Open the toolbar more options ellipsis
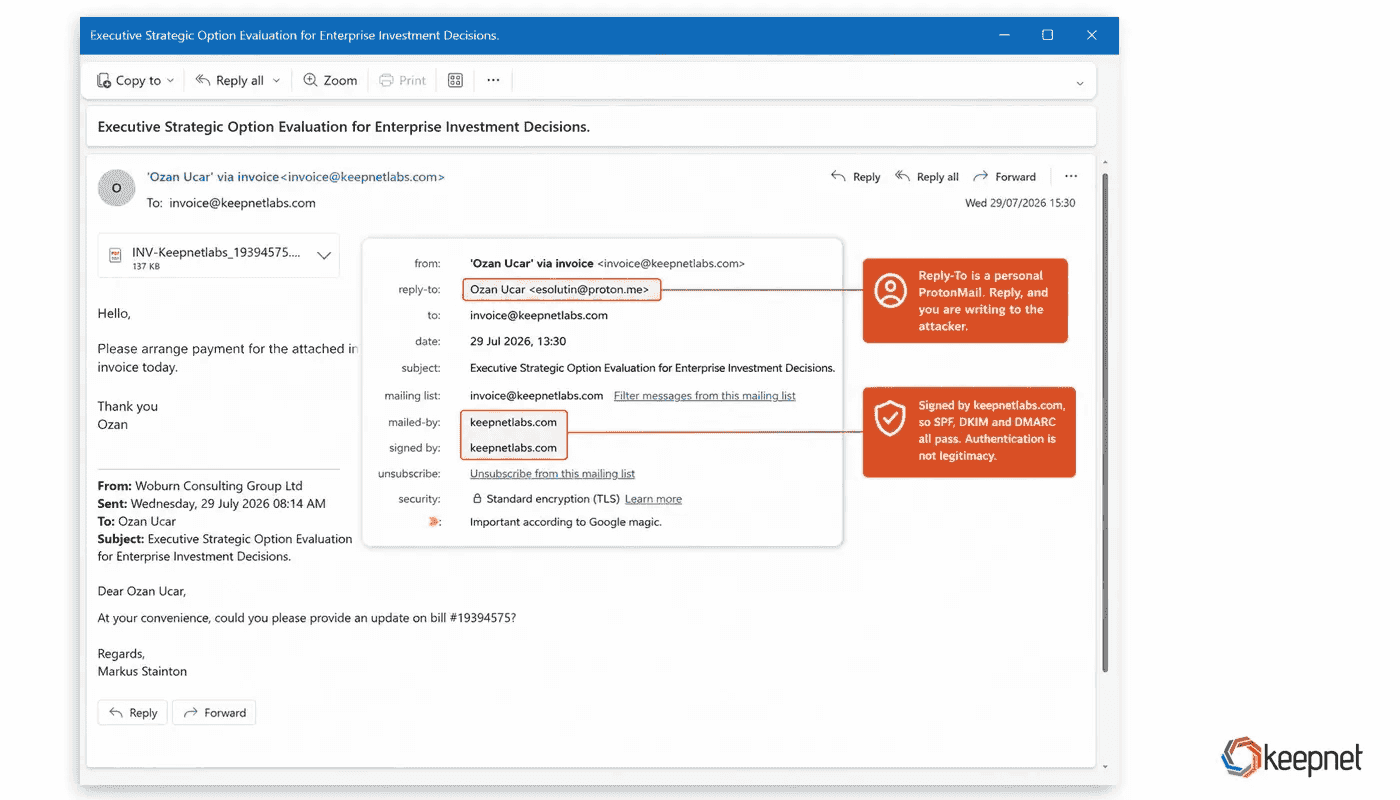This screenshot has width=1400, height=800. pos(493,80)
